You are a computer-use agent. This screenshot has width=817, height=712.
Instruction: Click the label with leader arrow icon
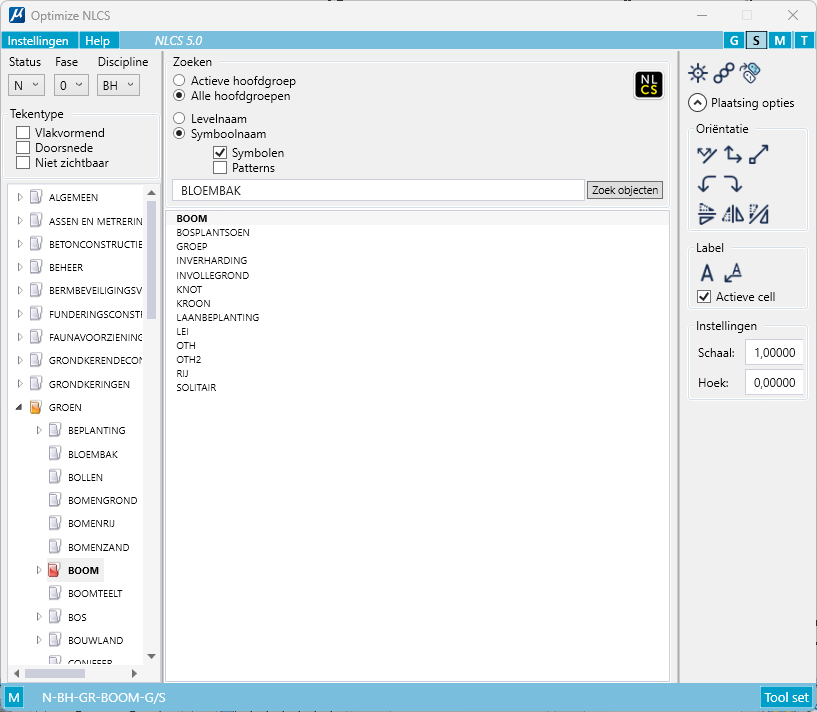click(x=733, y=273)
